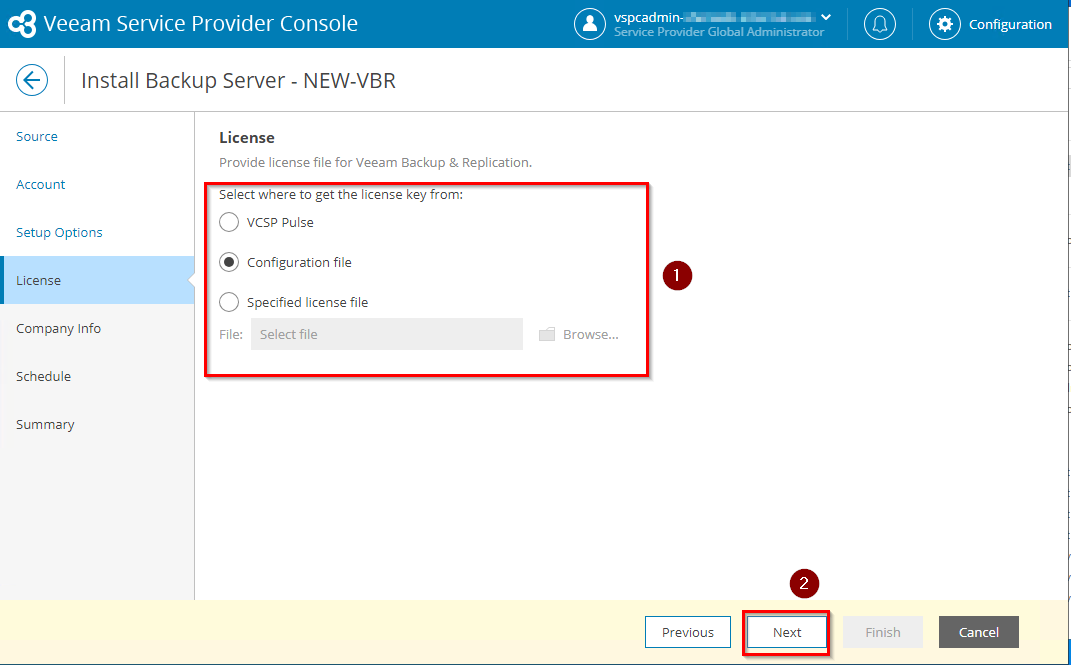Expand the vspcadmin user dropdown arrow

826,17
